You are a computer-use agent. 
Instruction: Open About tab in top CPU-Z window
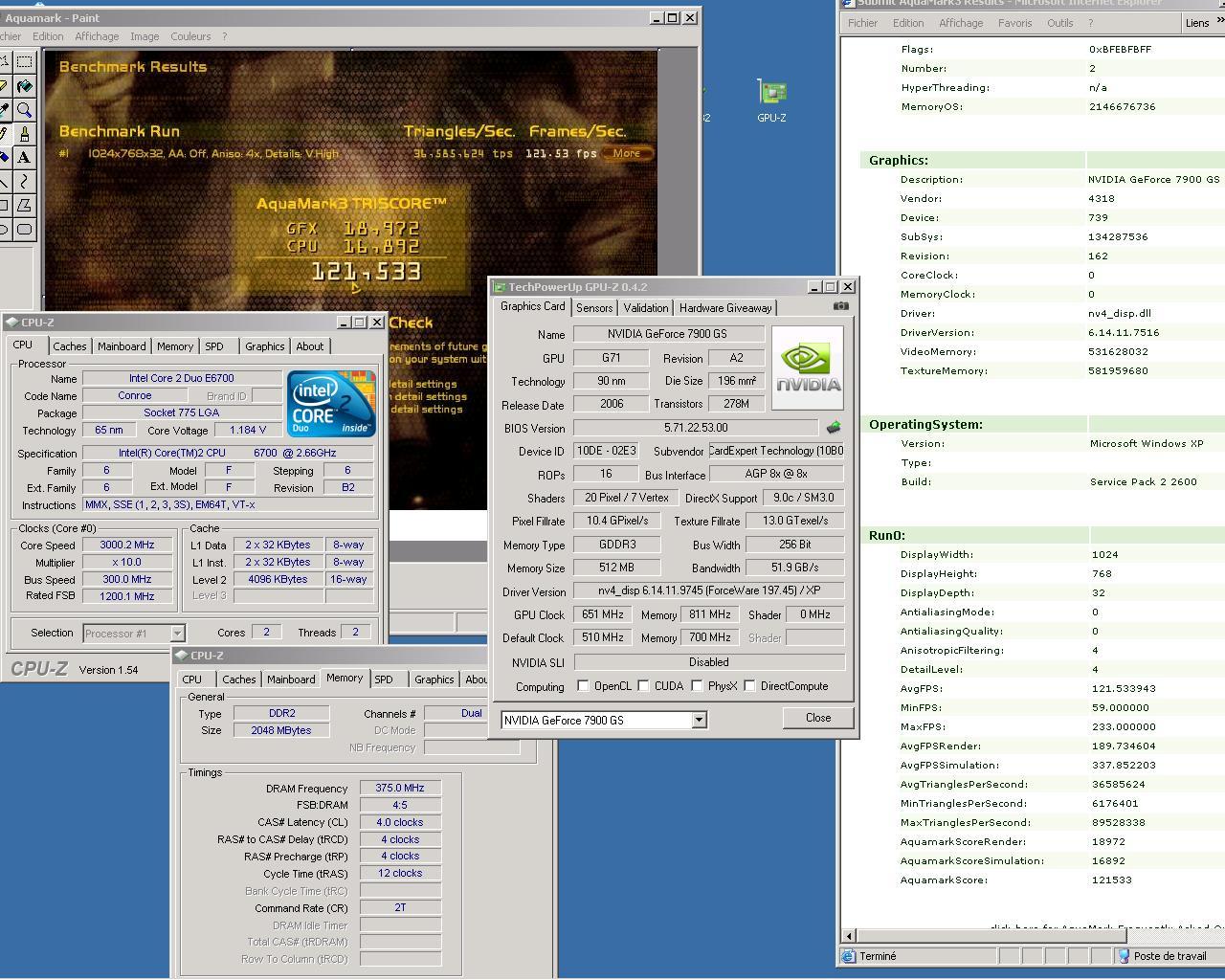point(309,346)
